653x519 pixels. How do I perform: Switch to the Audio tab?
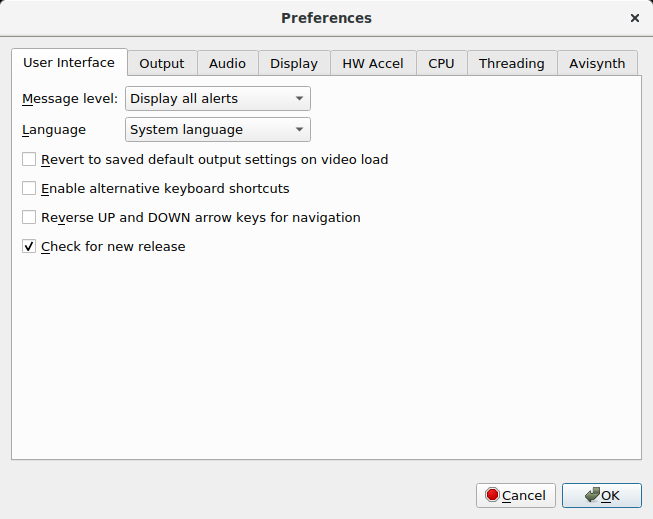(x=227, y=63)
